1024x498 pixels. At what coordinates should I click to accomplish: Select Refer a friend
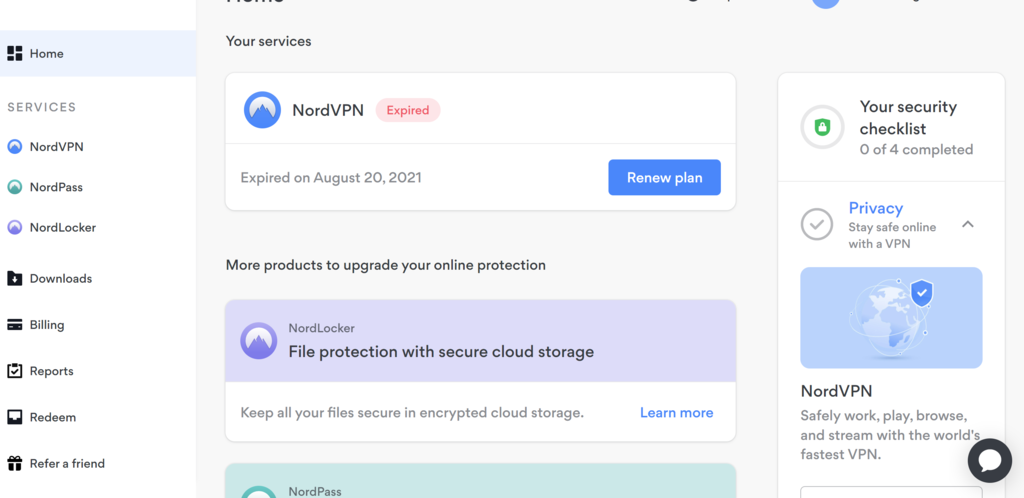(67, 463)
